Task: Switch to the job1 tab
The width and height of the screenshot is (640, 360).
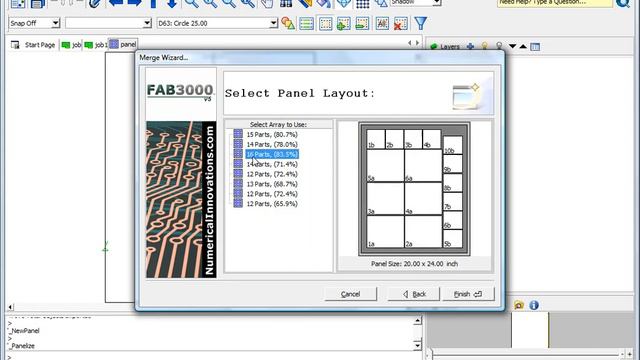Action: pyautogui.click(x=96, y=45)
